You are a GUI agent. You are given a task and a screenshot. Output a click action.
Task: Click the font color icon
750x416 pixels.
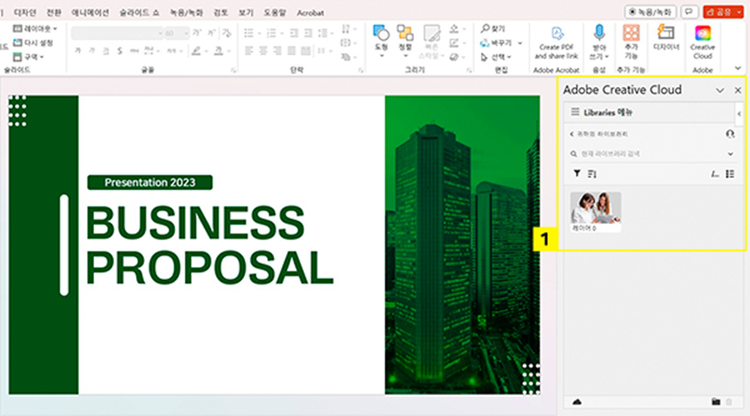coord(219,50)
